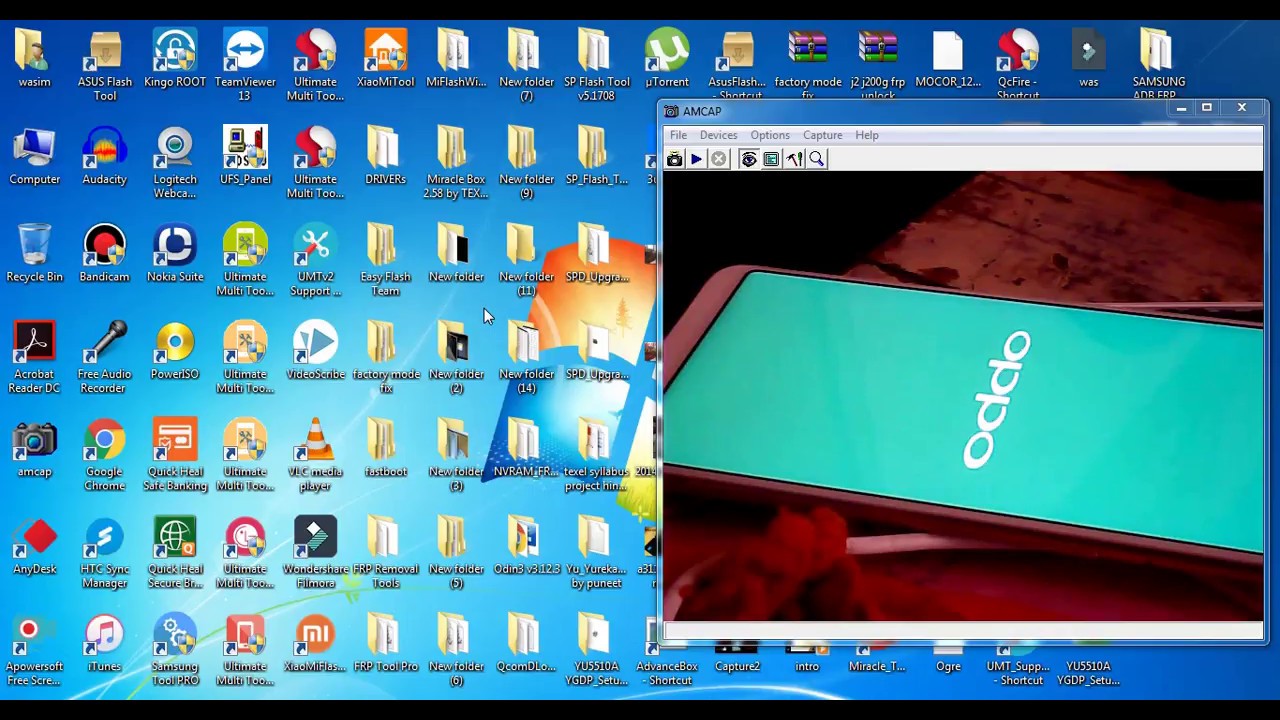Screen dimensions: 1280x720
Task: Start capture with the AMCAP play button
Action: 697,159
